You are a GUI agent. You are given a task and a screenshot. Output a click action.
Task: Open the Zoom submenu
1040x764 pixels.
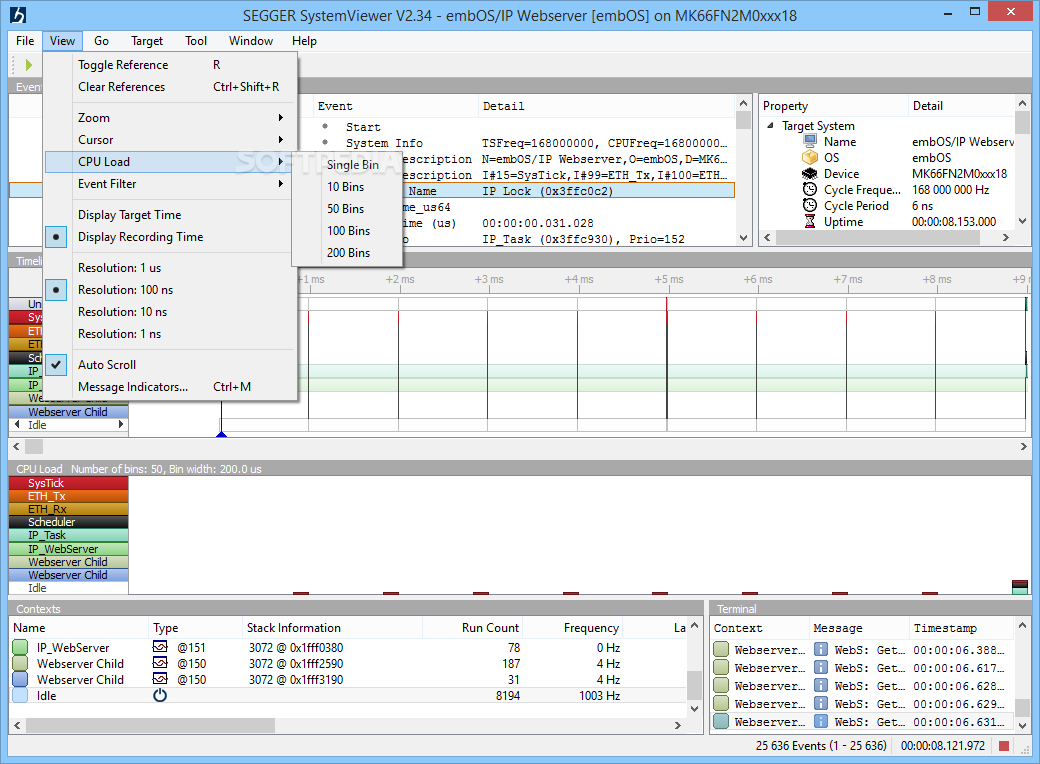point(169,118)
